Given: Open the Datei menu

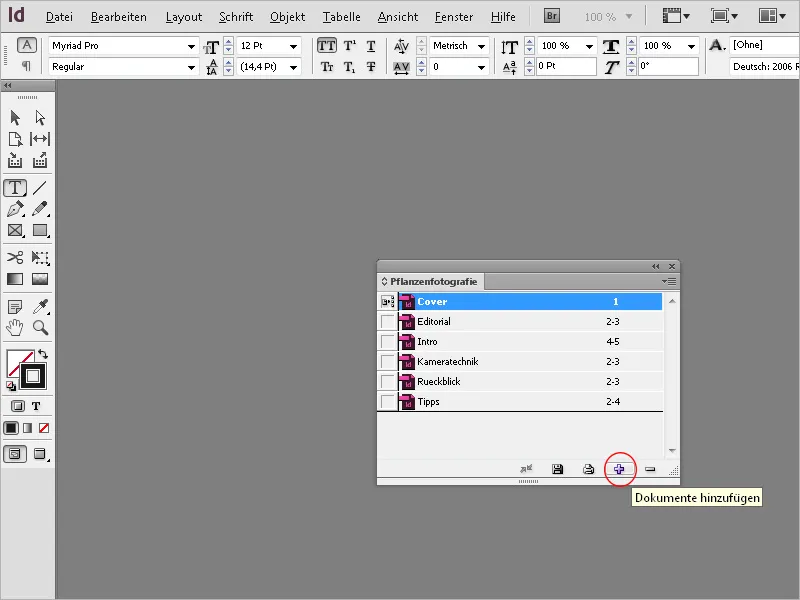Looking at the screenshot, I should coord(59,17).
